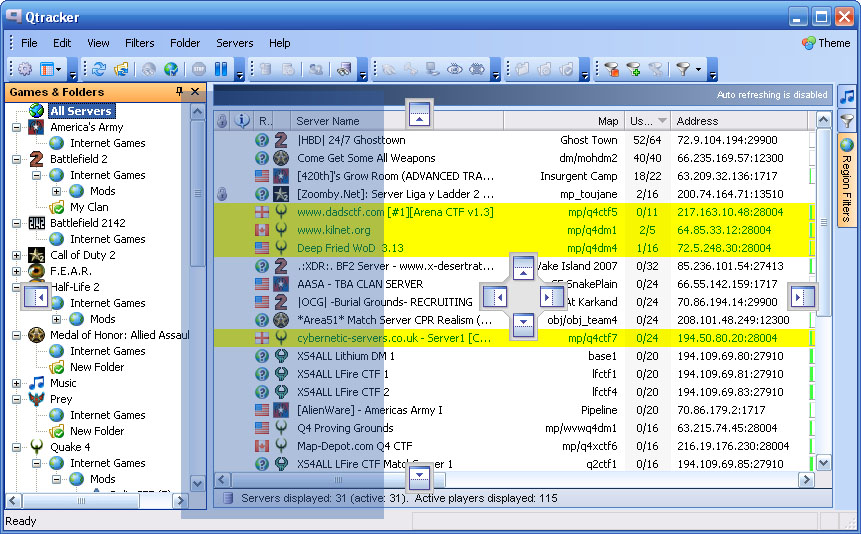Toggle the blue pause button in toolbar
The image size is (861, 534).
coord(221,69)
